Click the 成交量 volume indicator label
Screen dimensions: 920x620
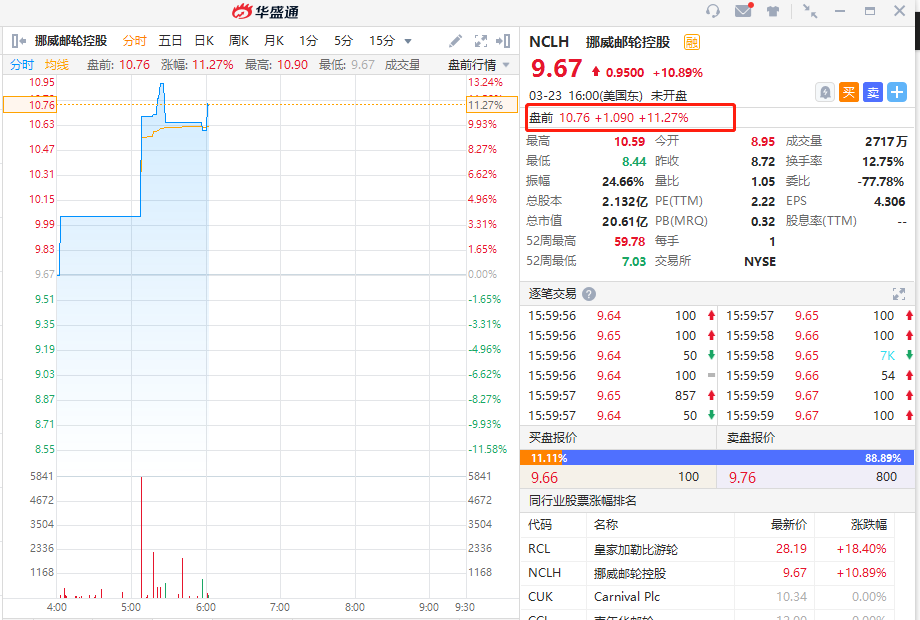pos(402,65)
